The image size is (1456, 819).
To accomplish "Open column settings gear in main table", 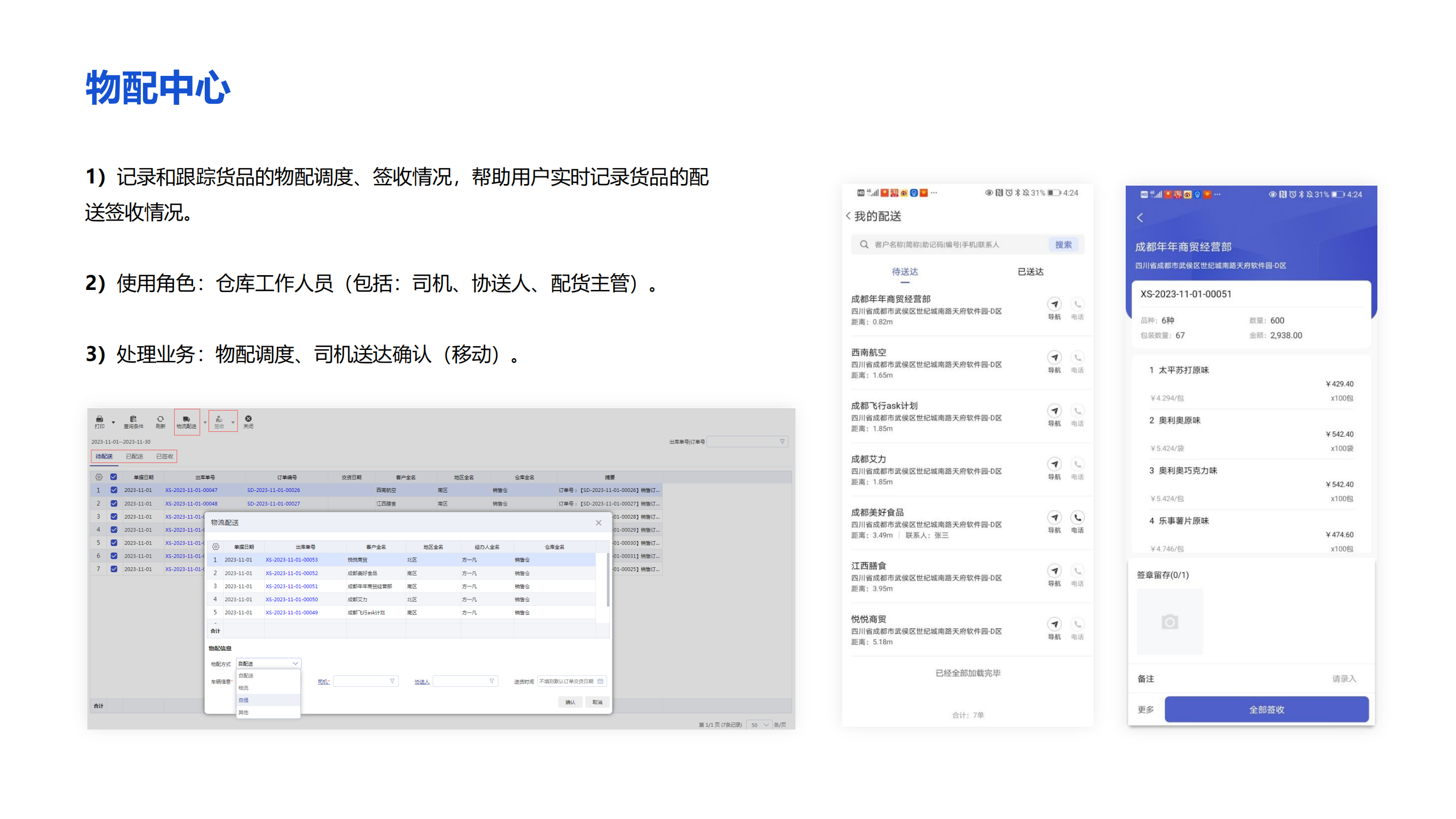I will tap(99, 477).
